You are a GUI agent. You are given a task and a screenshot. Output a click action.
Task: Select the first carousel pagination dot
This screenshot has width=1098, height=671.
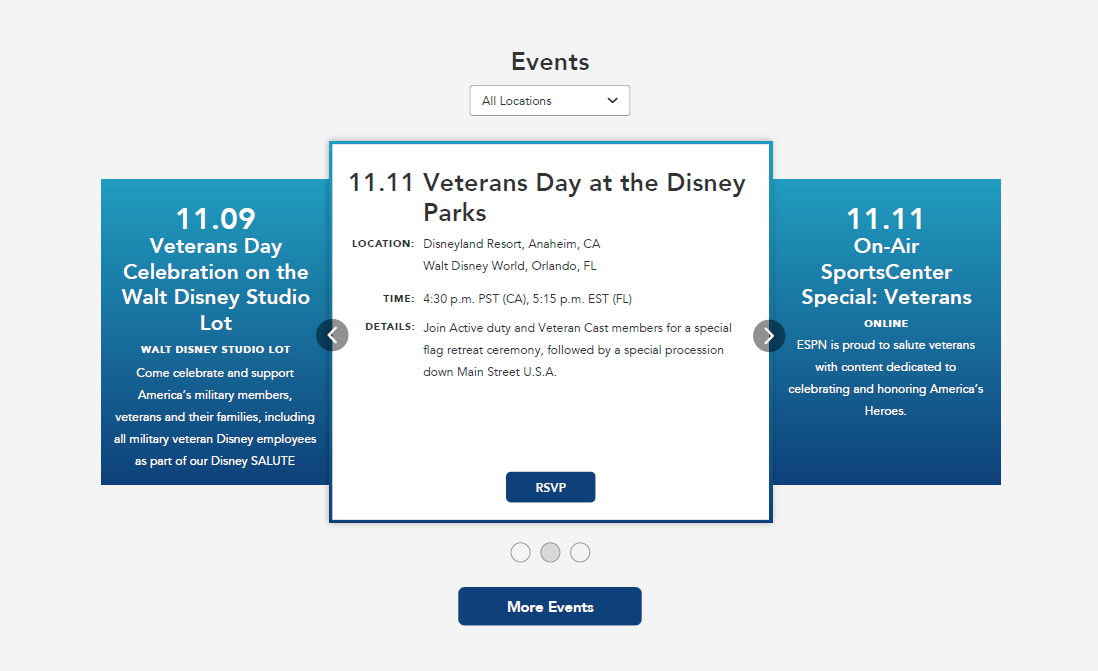point(520,552)
